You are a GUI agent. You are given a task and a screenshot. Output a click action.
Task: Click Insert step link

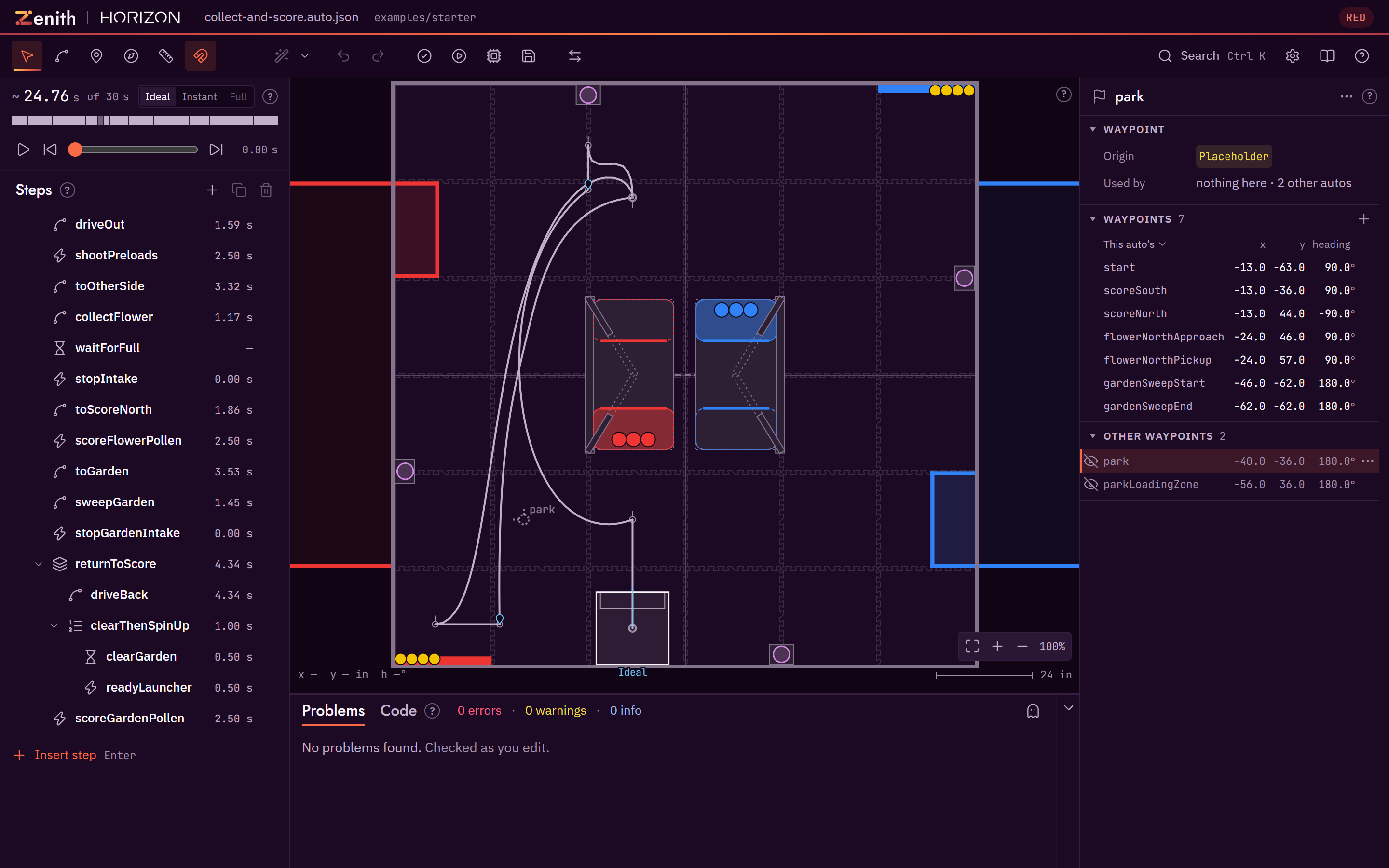(x=65, y=755)
